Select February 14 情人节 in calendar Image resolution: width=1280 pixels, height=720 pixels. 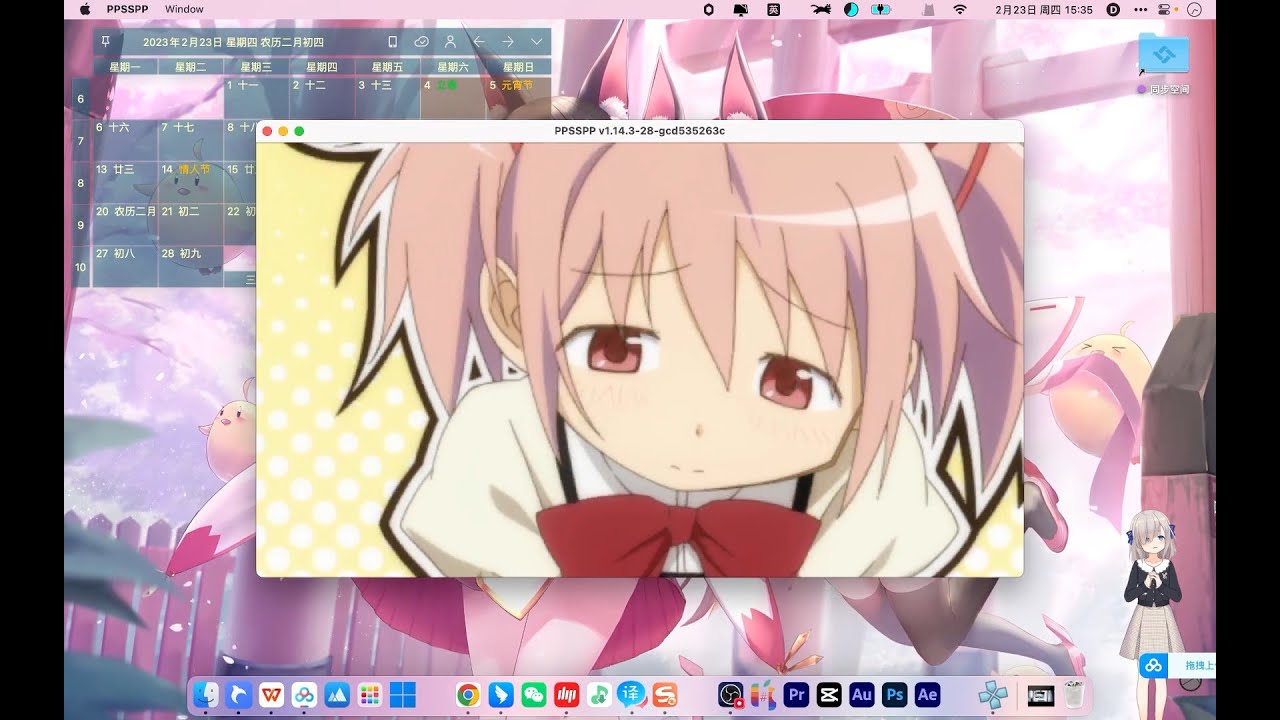pos(191,181)
